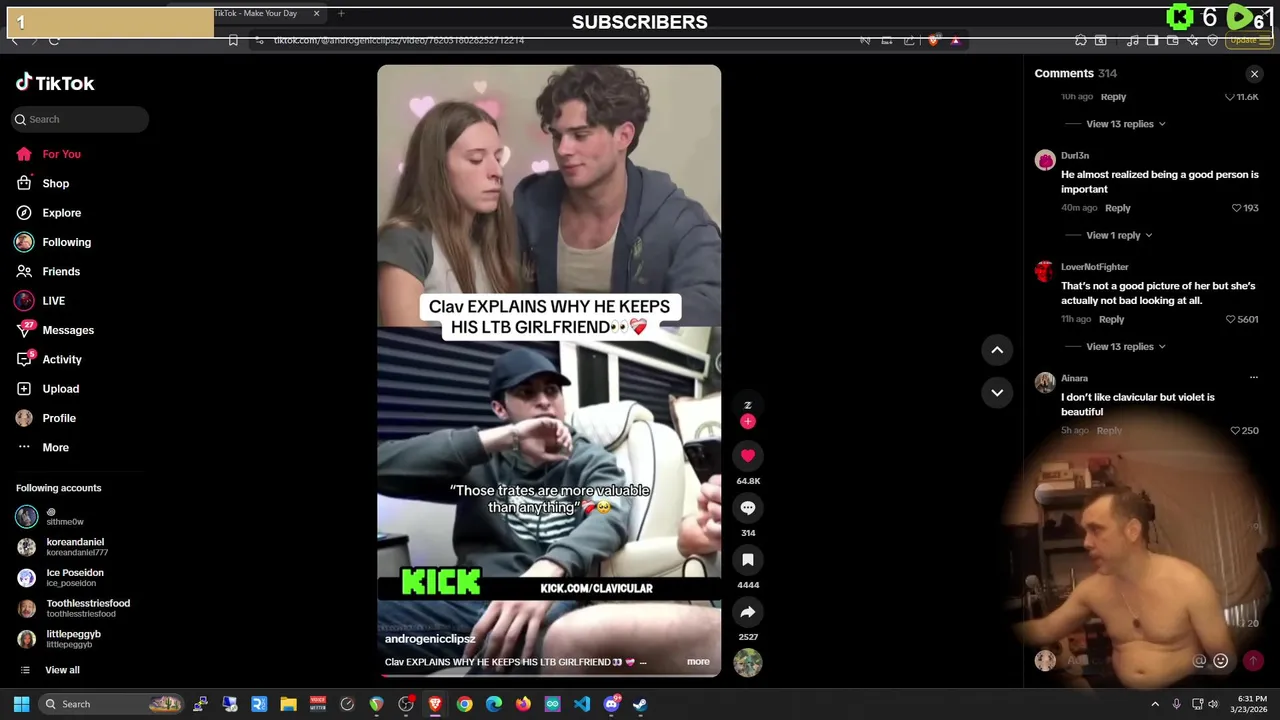Screen dimensions: 1280x720
Task: Open Durl3n's profile avatar
Action: tap(1045, 160)
